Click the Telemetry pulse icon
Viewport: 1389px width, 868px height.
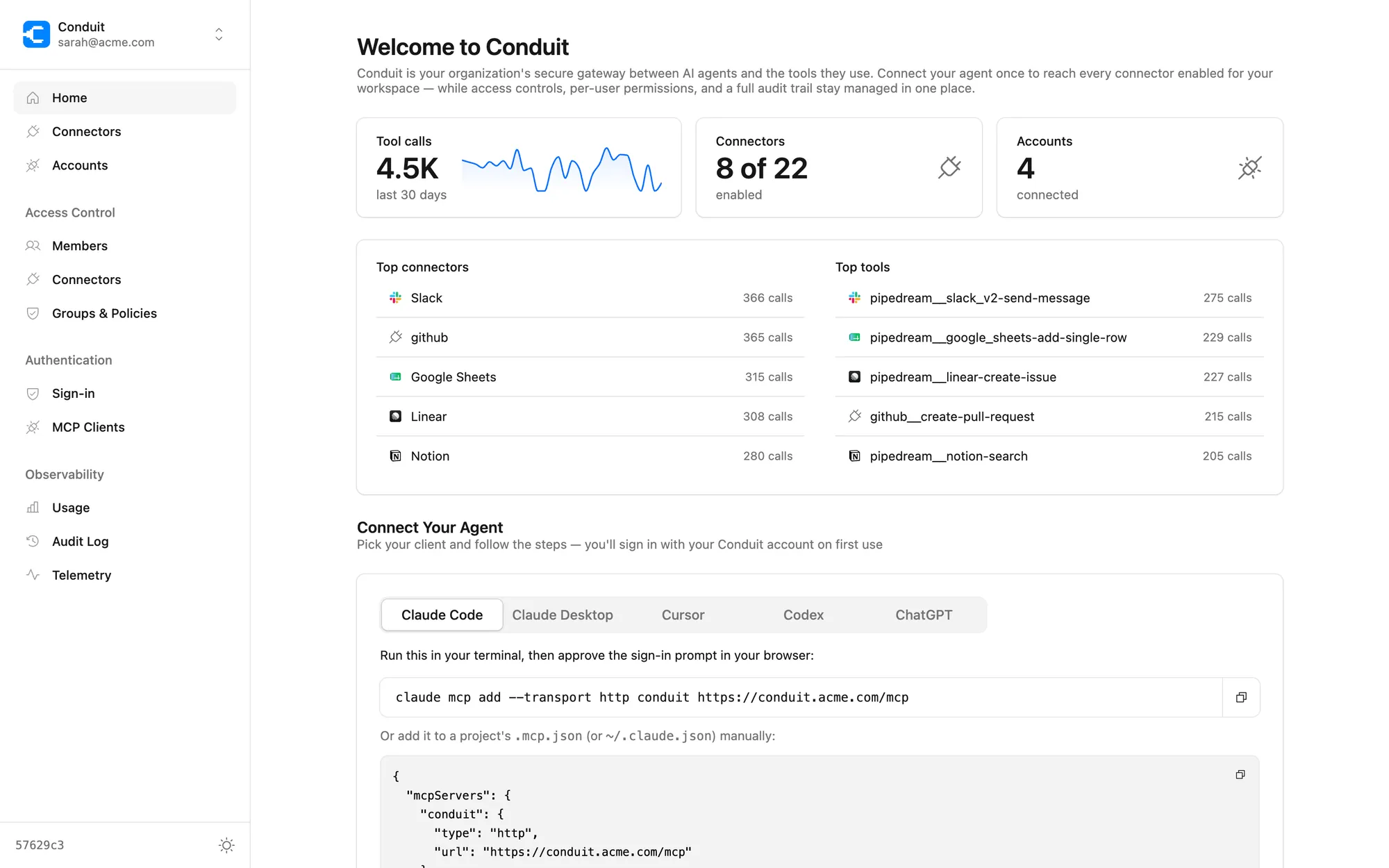coord(33,575)
